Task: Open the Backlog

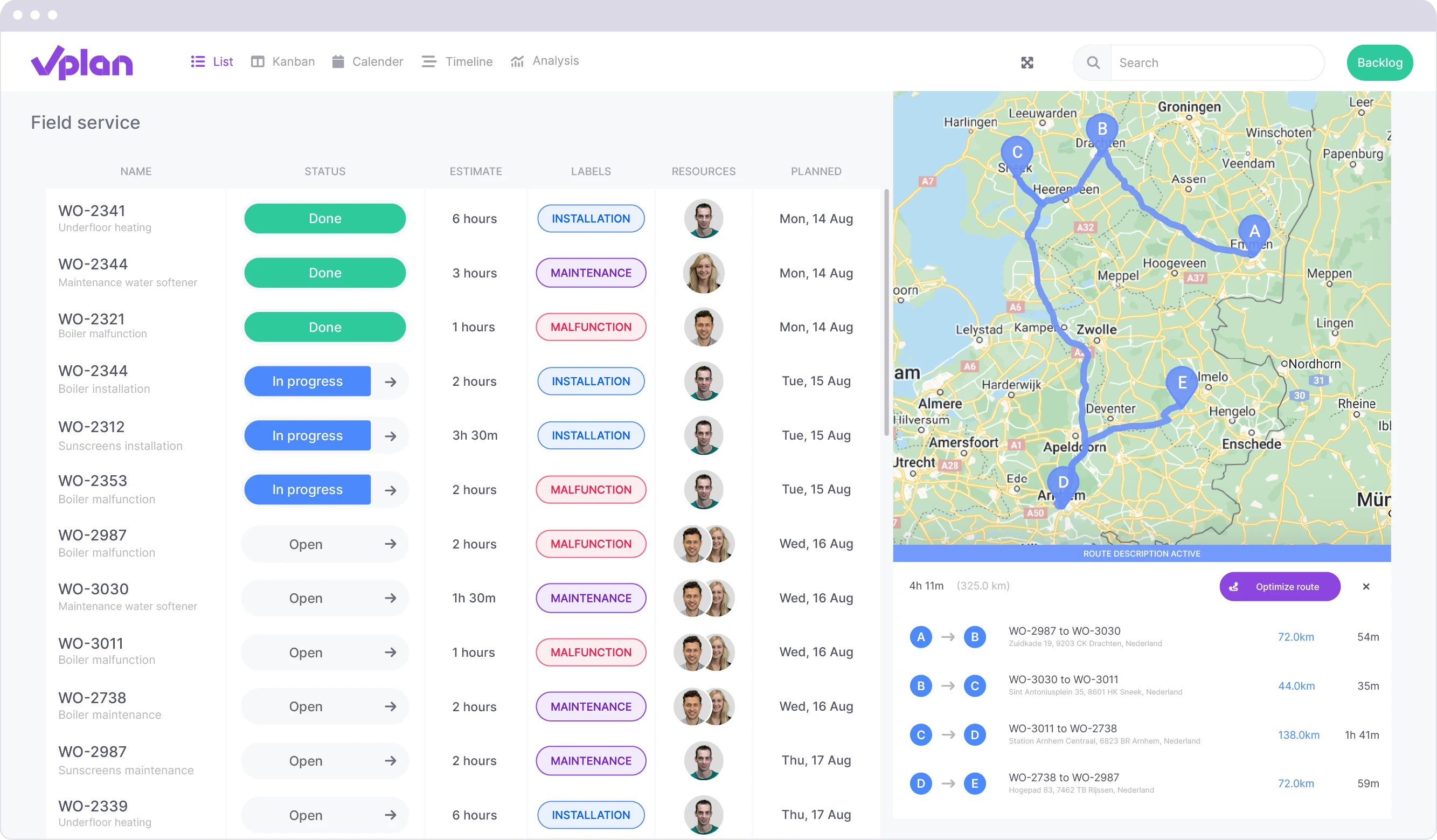Action: (x=1379, y=62)
